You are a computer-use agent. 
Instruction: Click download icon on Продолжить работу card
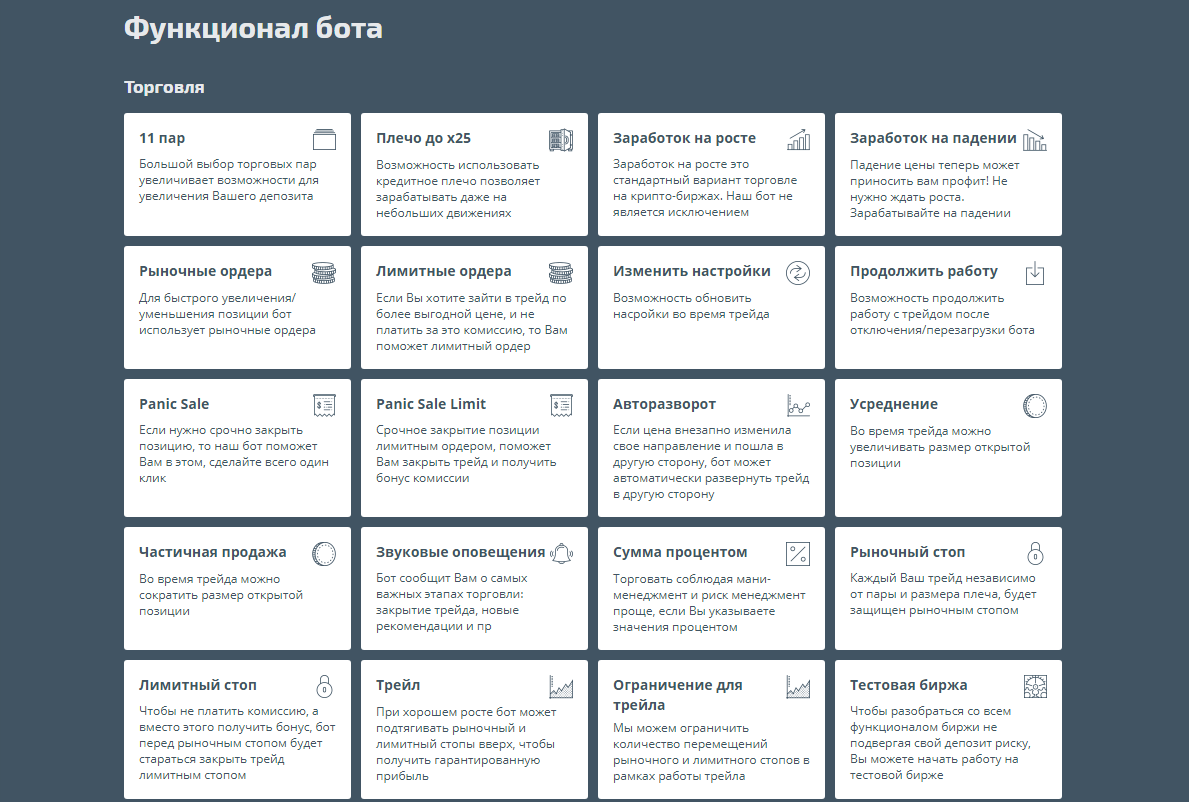[1034, 272]
